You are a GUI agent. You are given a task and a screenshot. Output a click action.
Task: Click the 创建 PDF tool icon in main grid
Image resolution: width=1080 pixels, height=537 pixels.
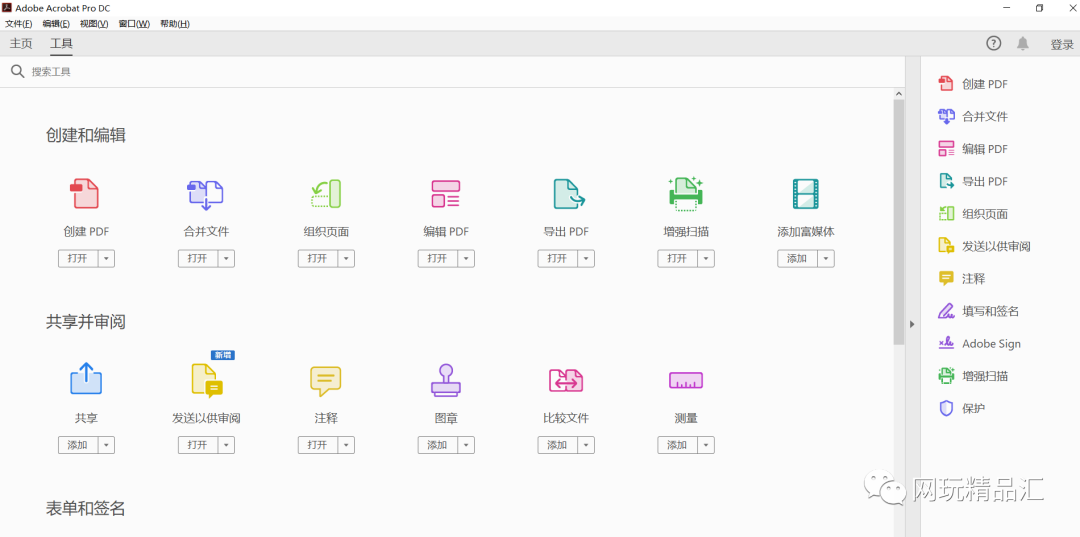point(85,193)
